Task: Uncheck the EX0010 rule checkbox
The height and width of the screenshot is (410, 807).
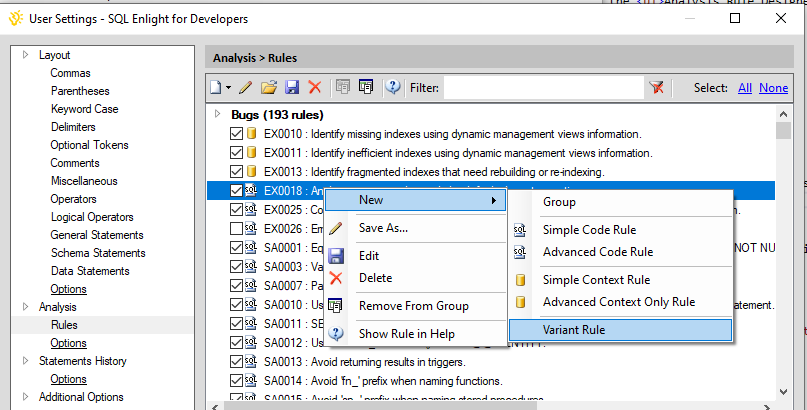Action: click(236, 134)
